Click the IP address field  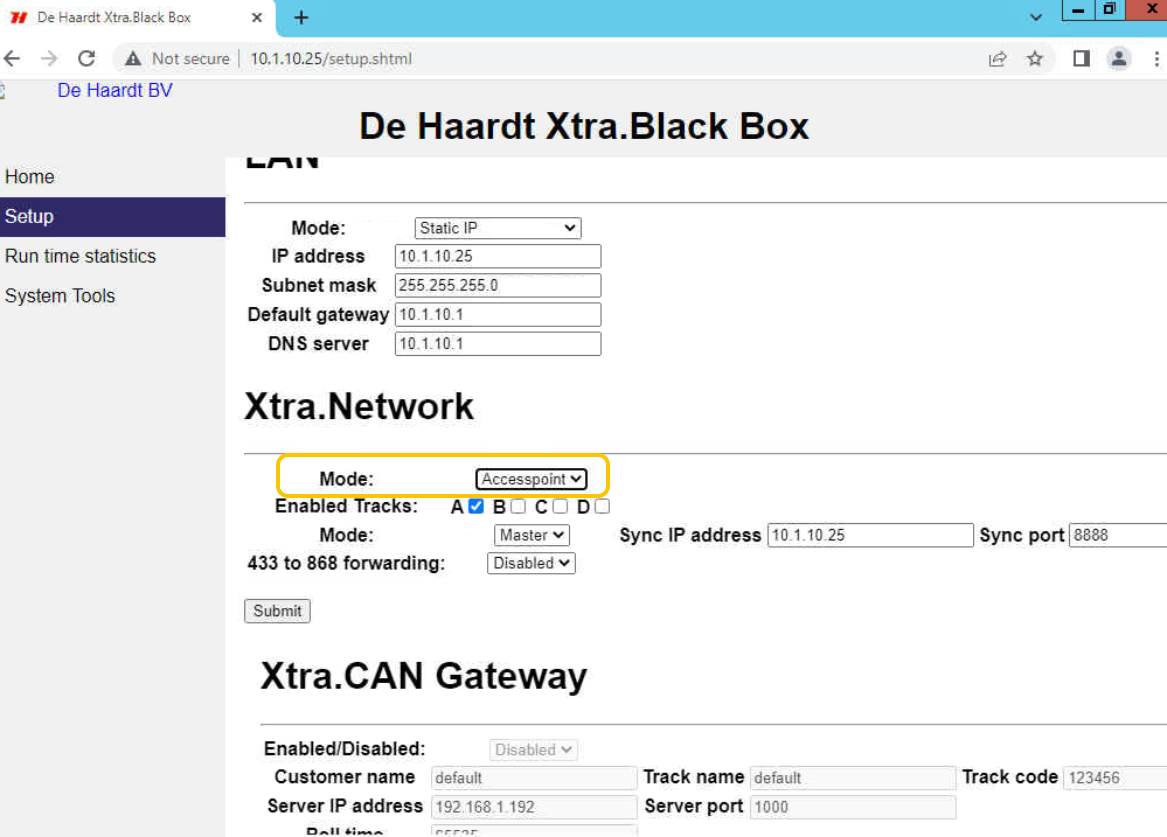[497, 256]
